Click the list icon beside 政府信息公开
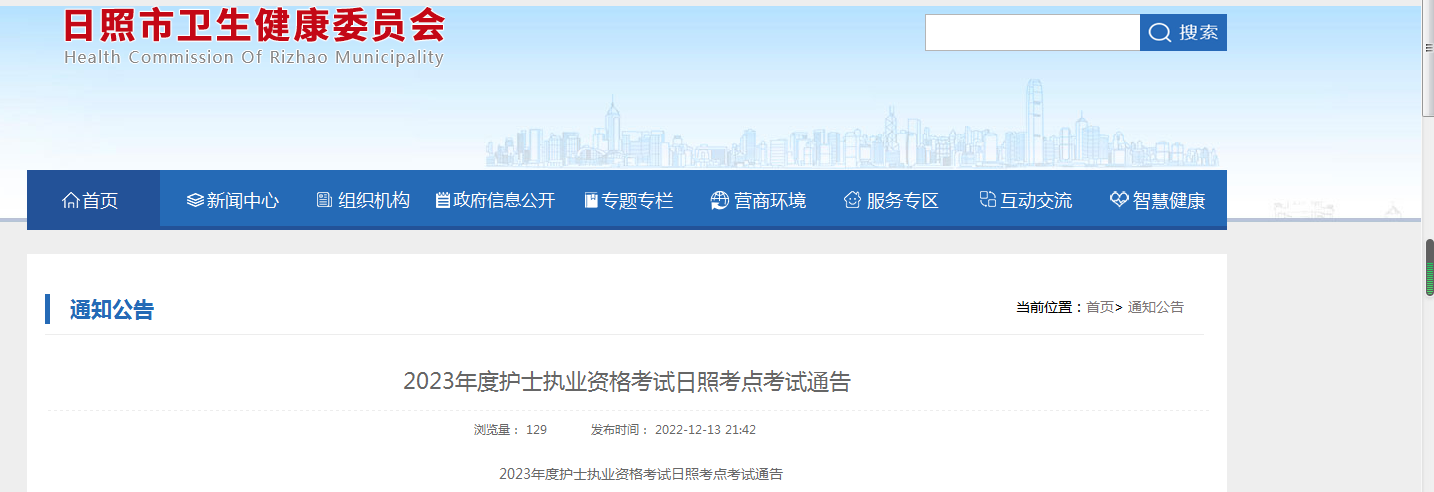 pos(443,200)
